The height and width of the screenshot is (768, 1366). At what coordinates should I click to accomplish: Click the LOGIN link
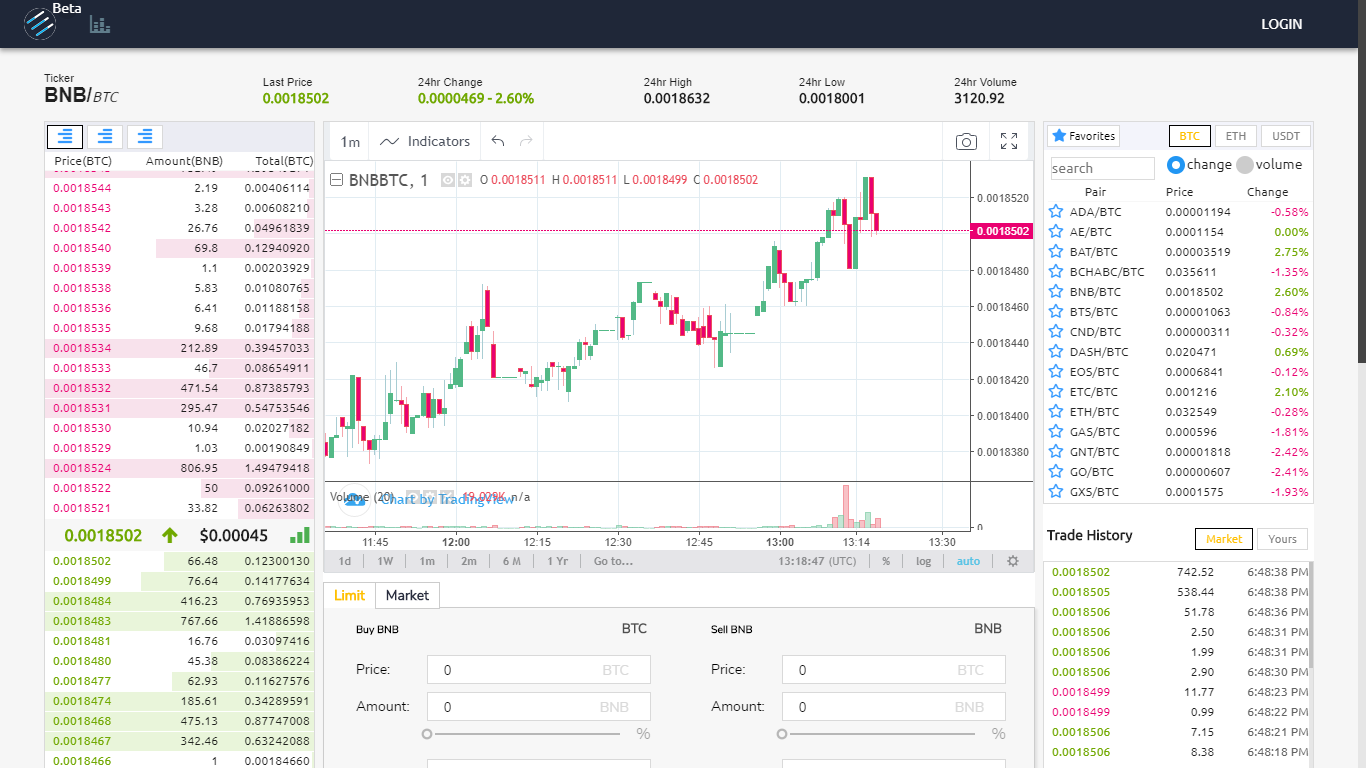coord(1281,24)
